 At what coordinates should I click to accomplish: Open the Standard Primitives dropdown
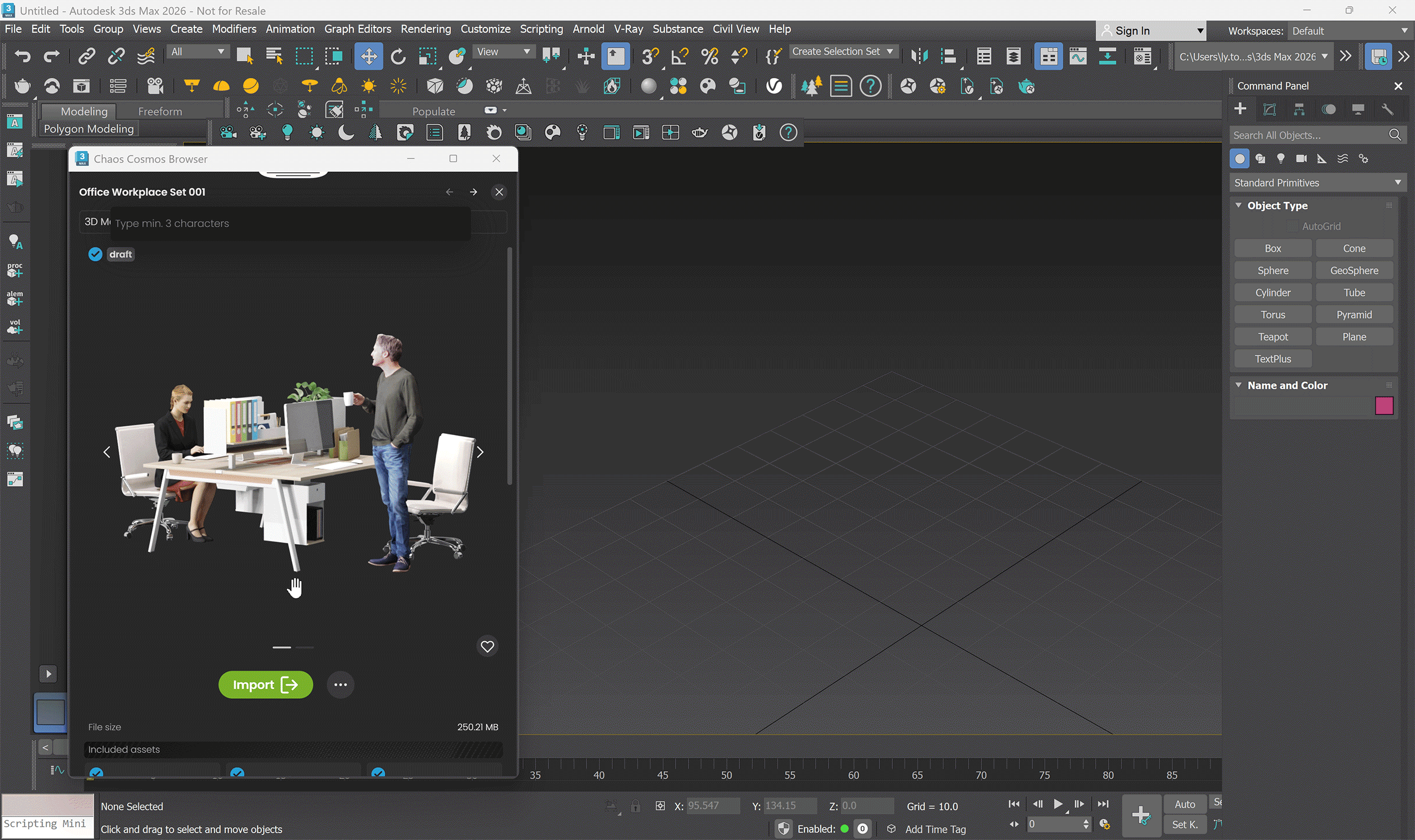click(1317, 183)
